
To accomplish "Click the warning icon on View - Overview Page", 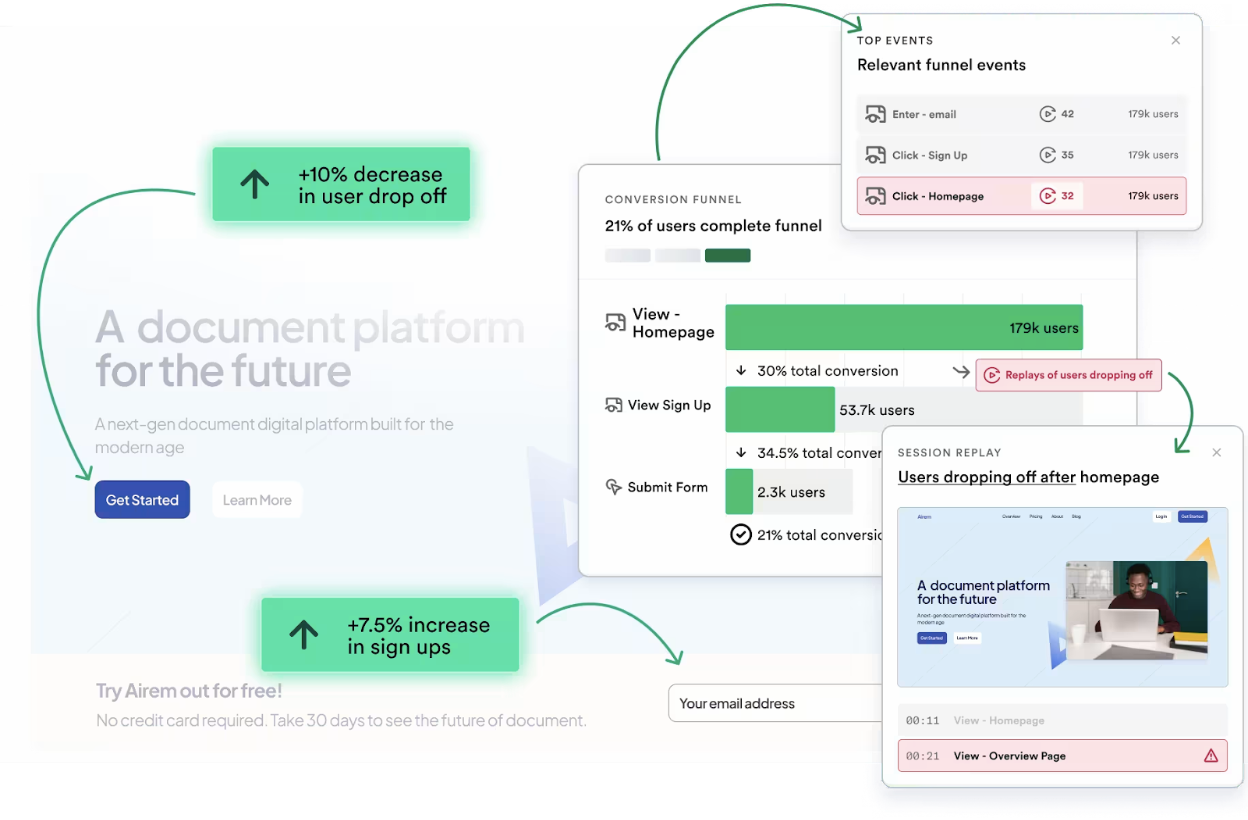I will [x=1211, y=756].
